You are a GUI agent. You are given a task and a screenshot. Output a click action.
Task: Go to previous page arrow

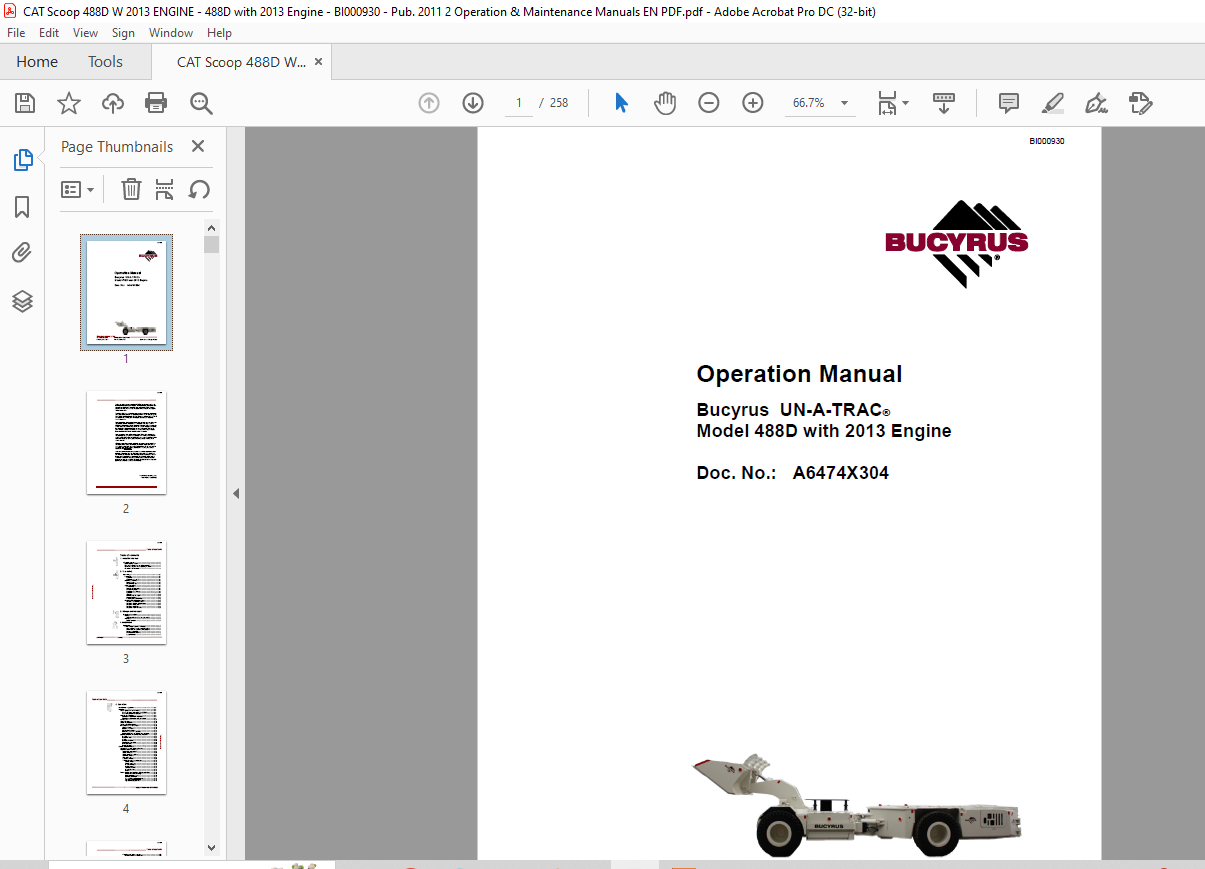[429, 103]
